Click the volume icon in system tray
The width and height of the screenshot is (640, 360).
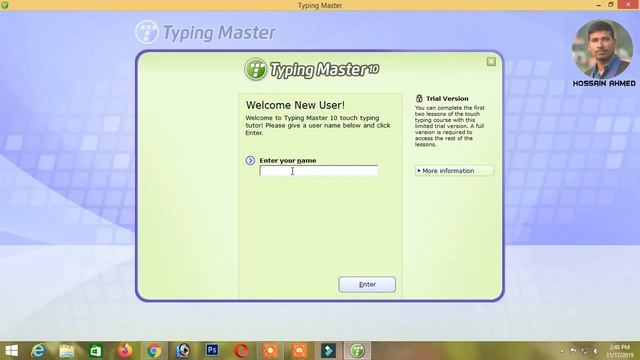pos(596,351)
